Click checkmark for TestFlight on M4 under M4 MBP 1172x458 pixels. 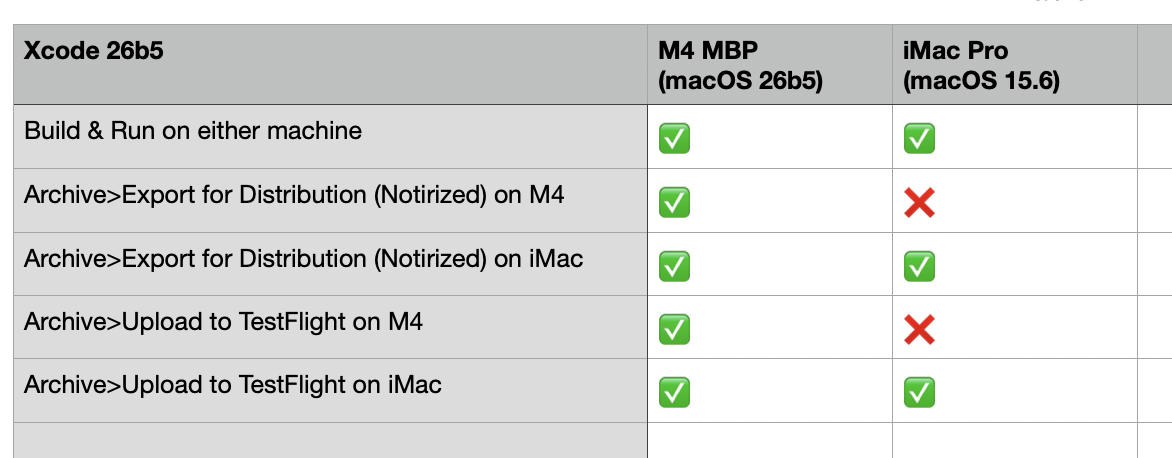[674, 329]
